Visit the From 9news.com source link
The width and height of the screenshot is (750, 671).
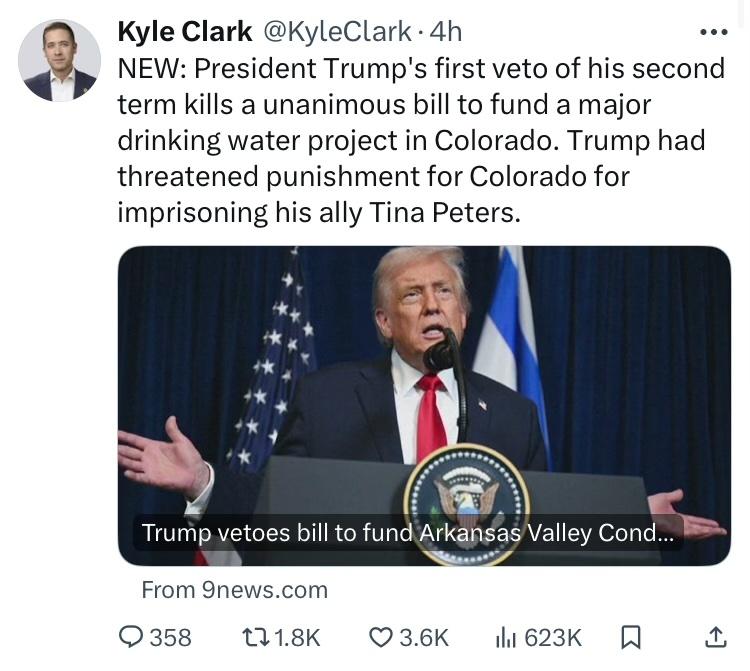235,590
